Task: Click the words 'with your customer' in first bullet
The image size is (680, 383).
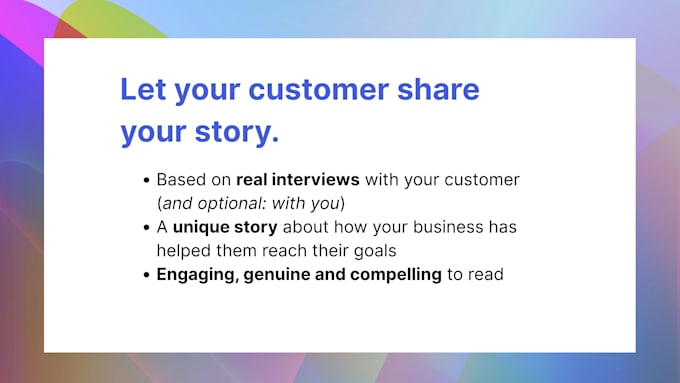Action: pyautogui.click(x=442, y=180)
